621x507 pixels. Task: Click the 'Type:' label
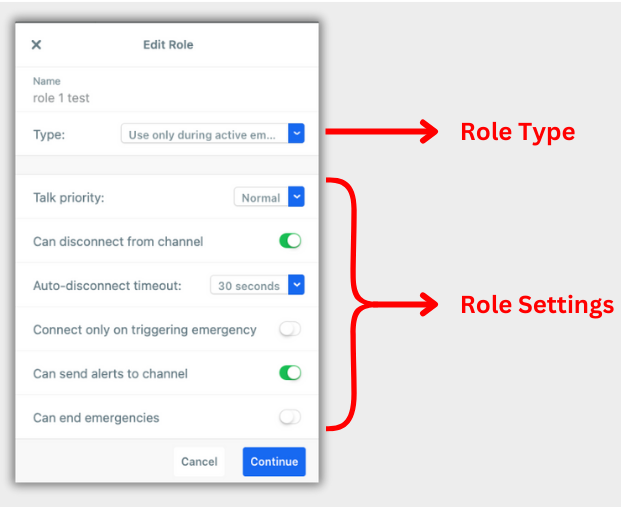[x=49, y=135]
